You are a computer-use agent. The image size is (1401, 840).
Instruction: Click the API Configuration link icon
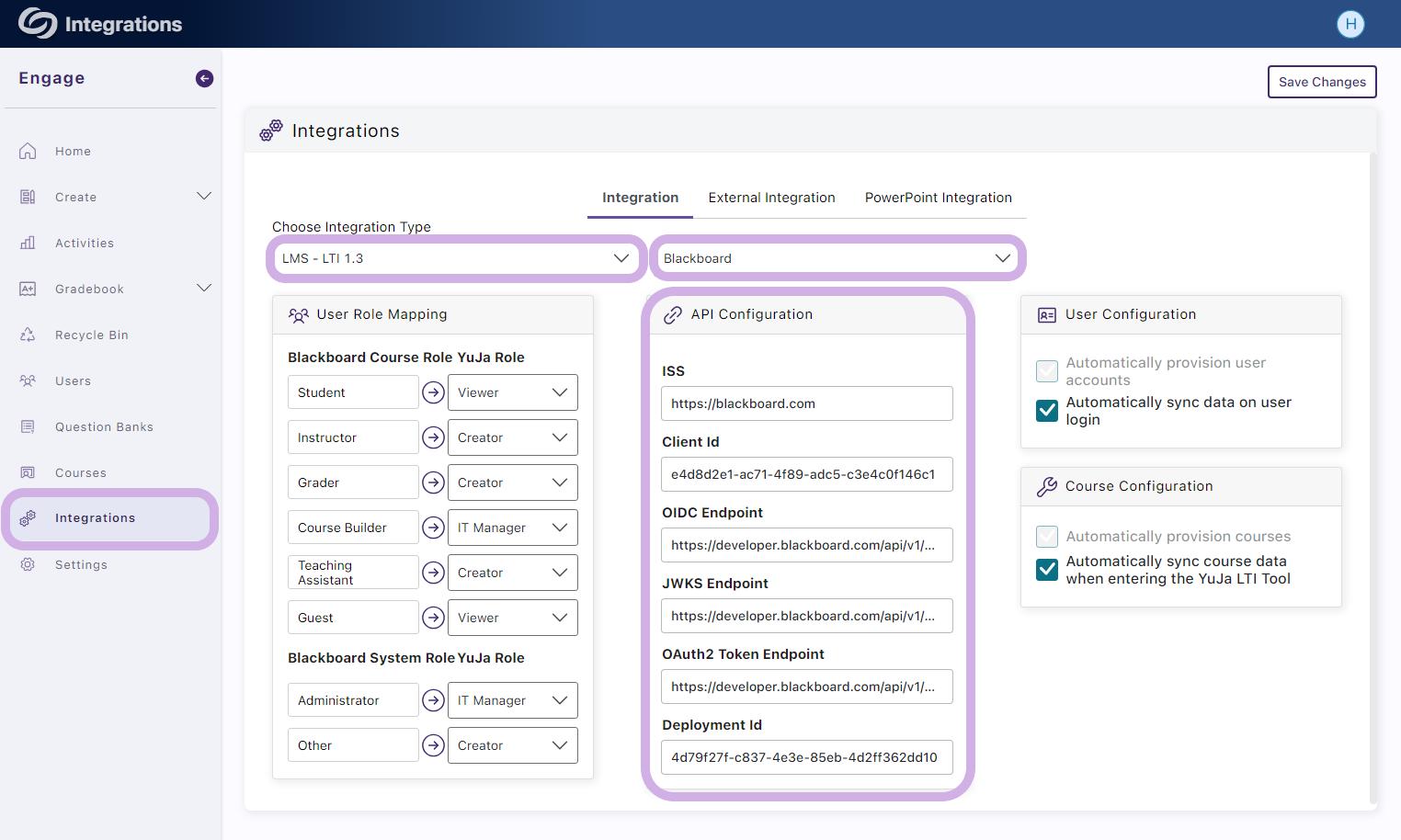[x=673, y=314]
